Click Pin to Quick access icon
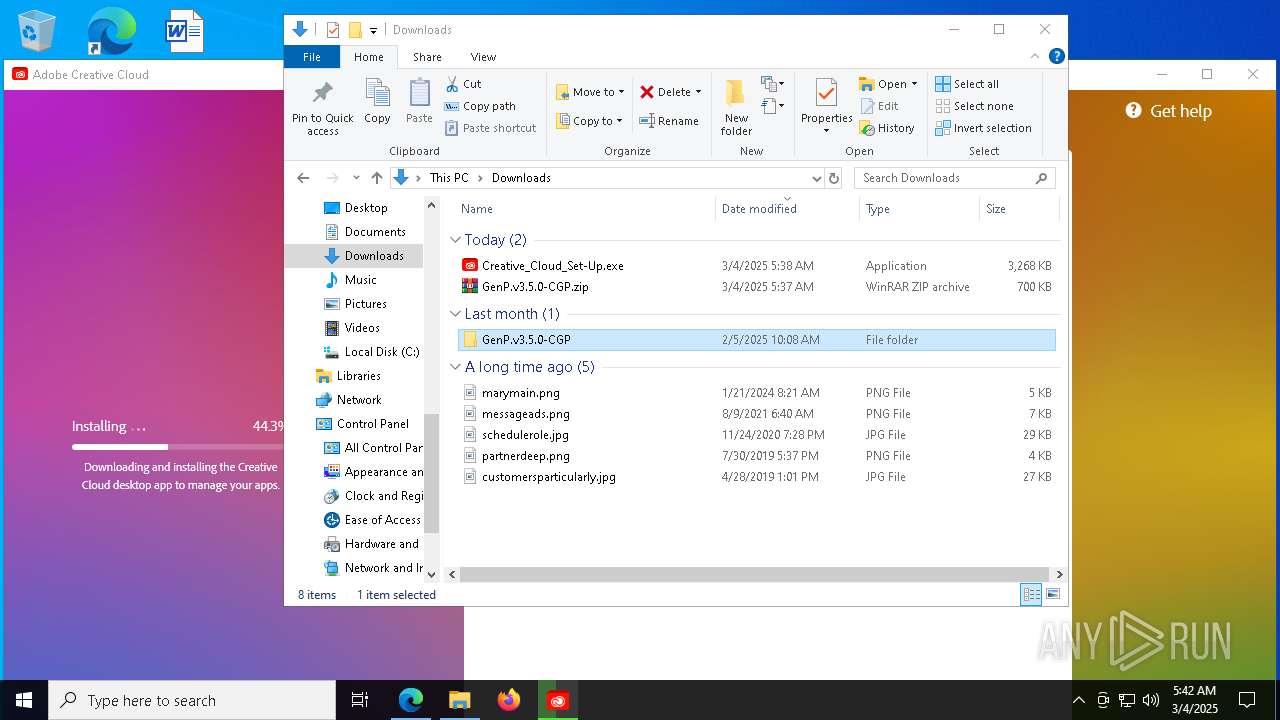The height and width of the screenshot is (720, 1280). (322, 93)
